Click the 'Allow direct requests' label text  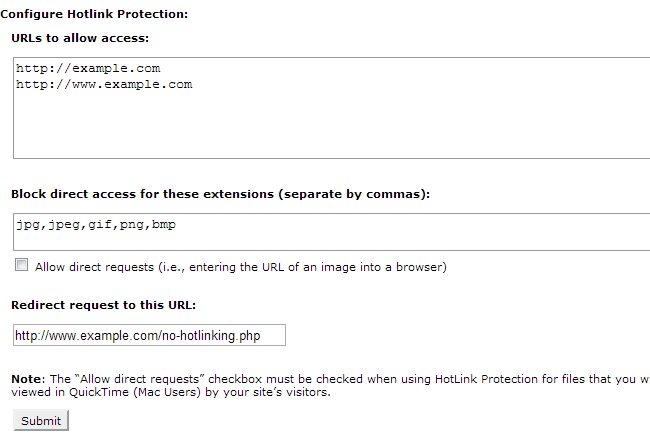click(240, 267)
